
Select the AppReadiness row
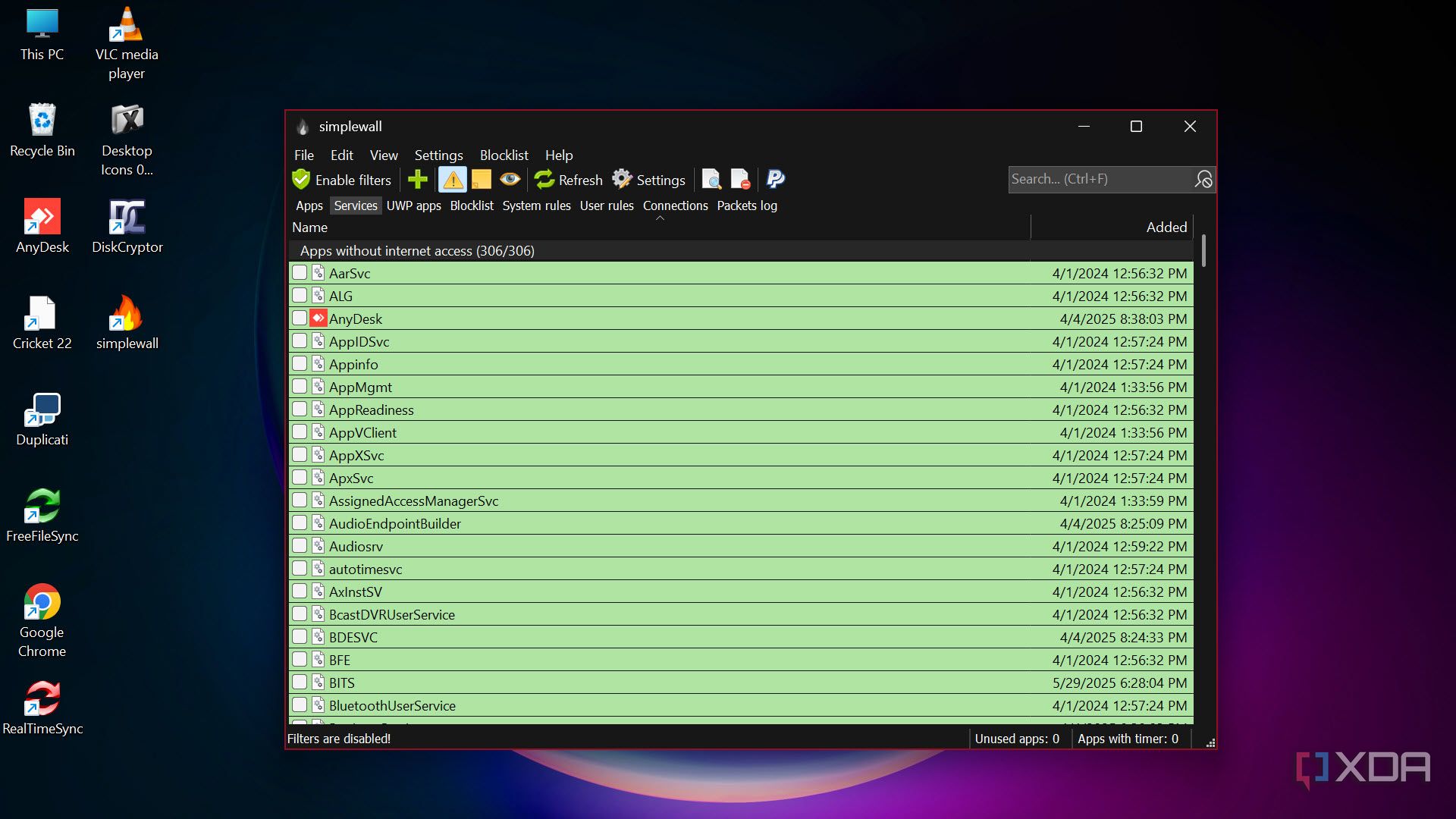coord(741,409)
